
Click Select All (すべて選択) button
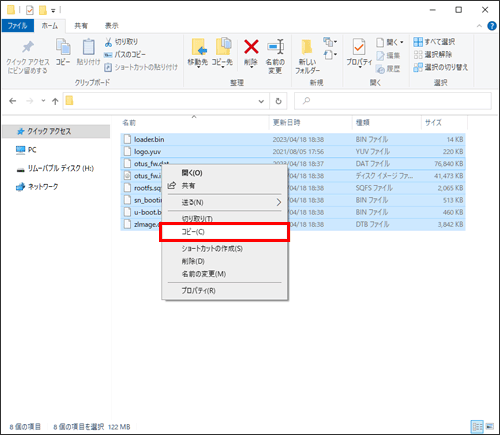pos(434,42)
